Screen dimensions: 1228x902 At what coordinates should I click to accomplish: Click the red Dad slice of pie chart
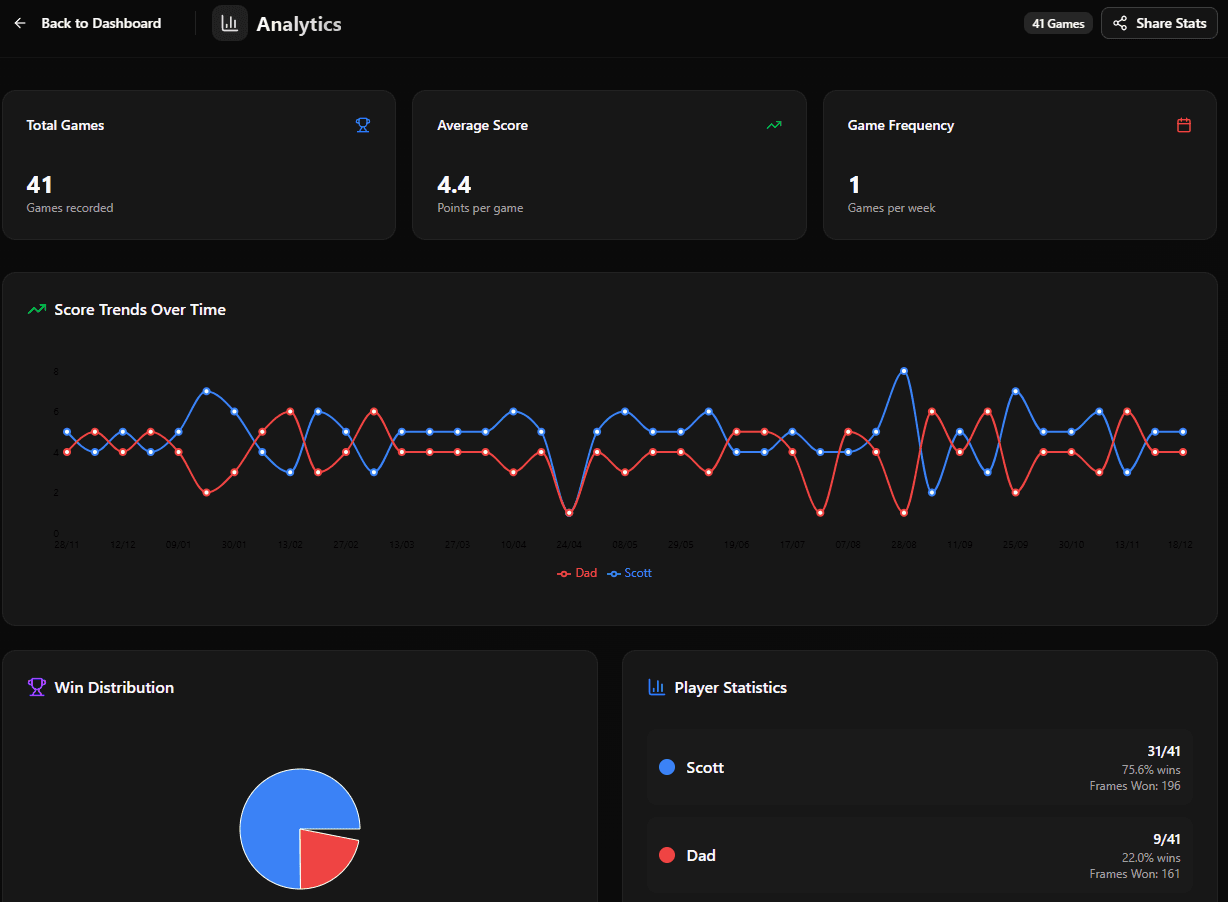click(325, 855)
